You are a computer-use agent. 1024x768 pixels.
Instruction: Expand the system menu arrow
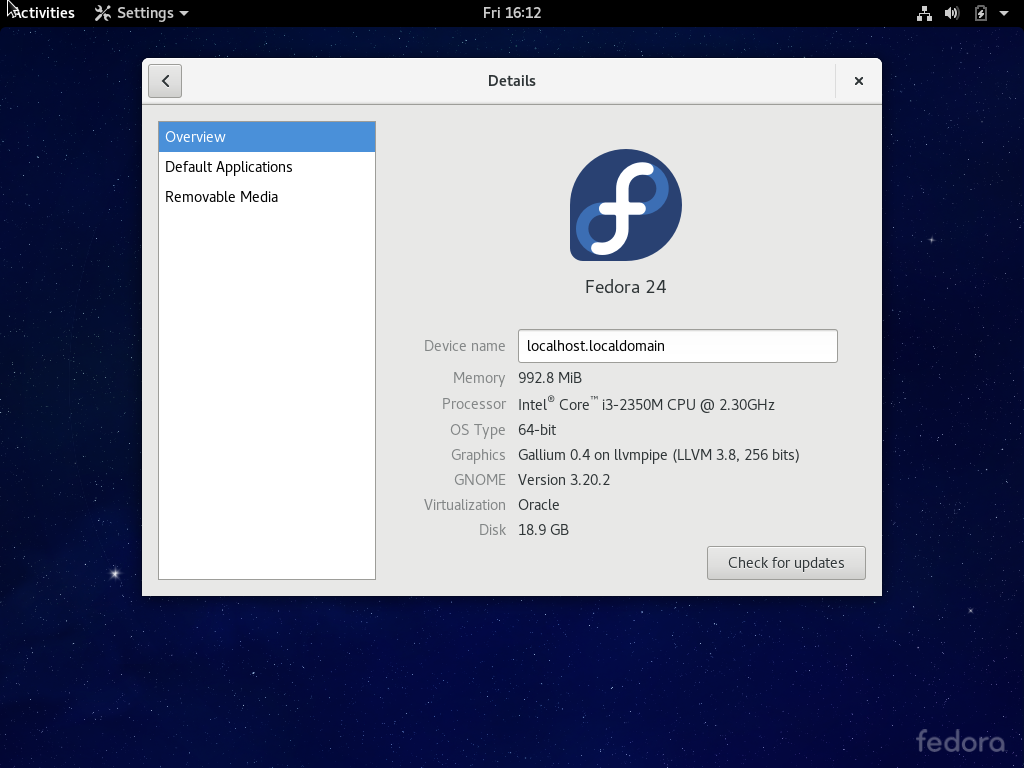coord(1004,13)
